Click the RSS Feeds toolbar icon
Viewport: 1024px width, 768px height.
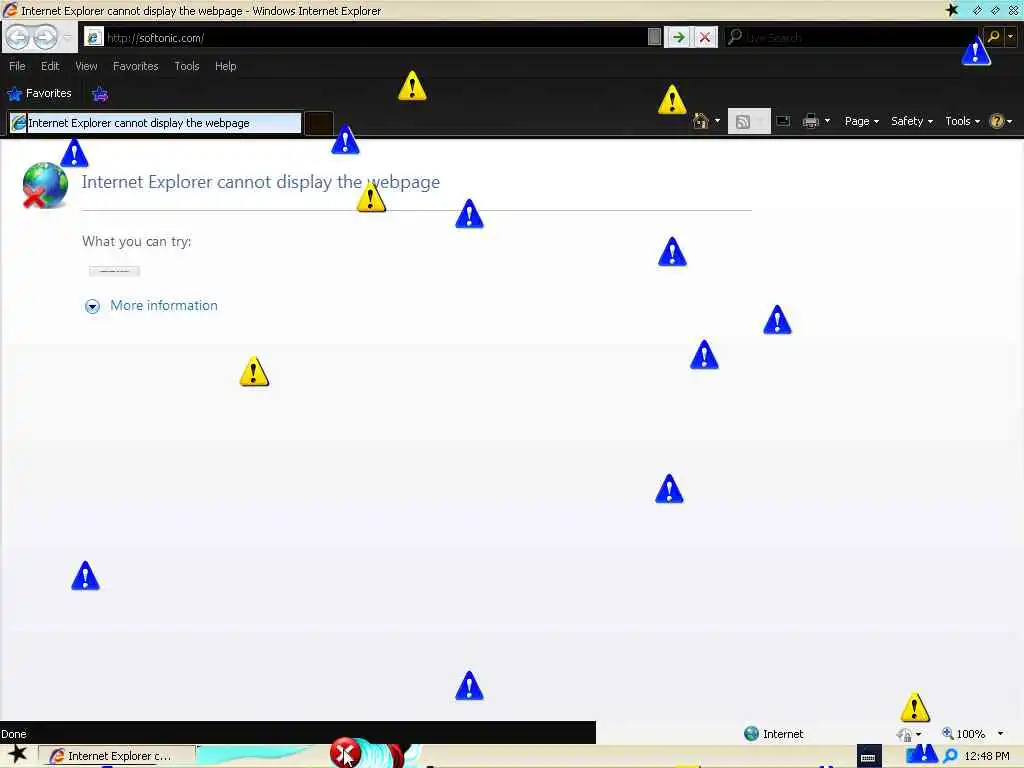tap(743, 121)
